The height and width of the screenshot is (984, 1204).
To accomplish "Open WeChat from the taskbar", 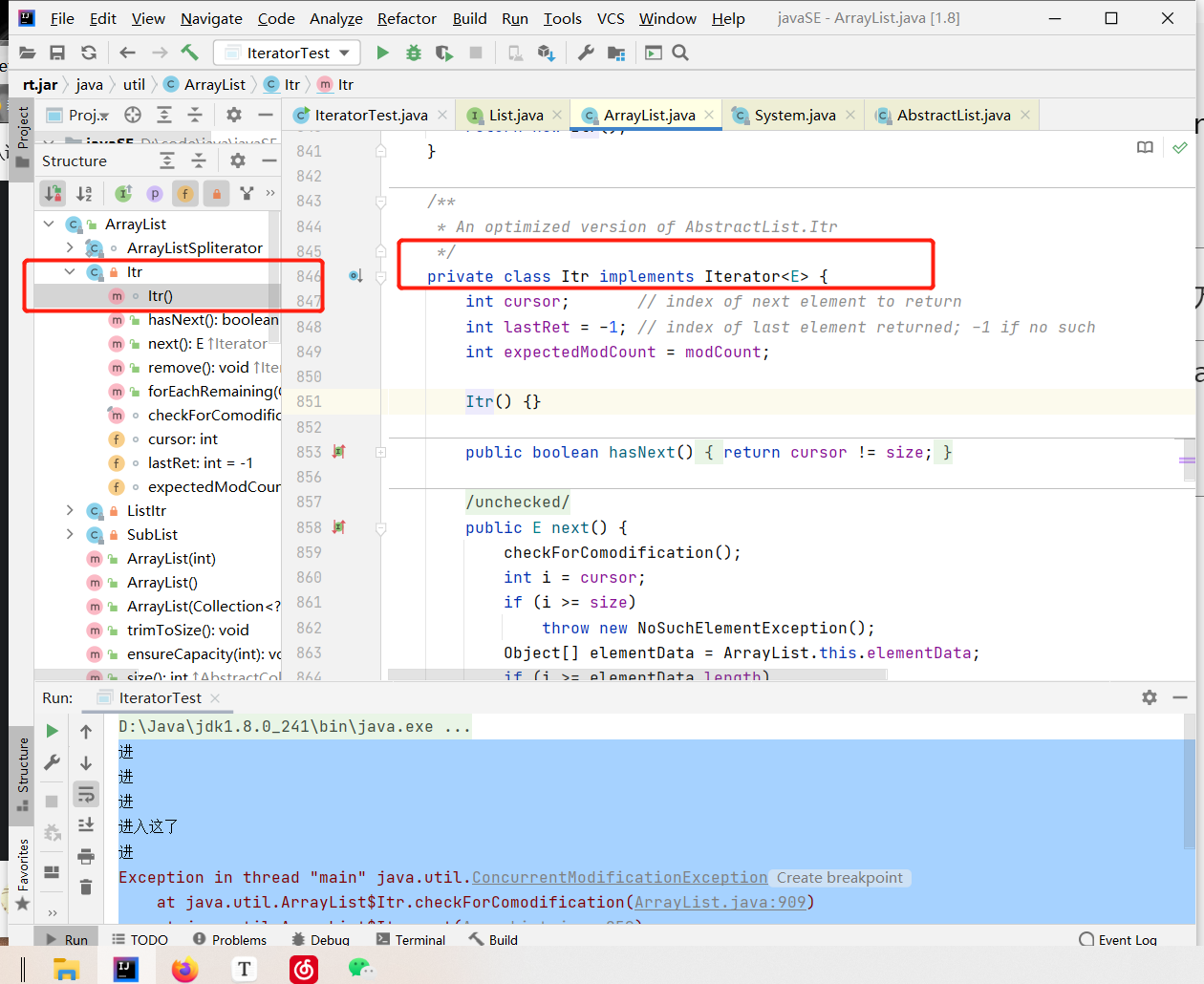I will coord(361,969).
